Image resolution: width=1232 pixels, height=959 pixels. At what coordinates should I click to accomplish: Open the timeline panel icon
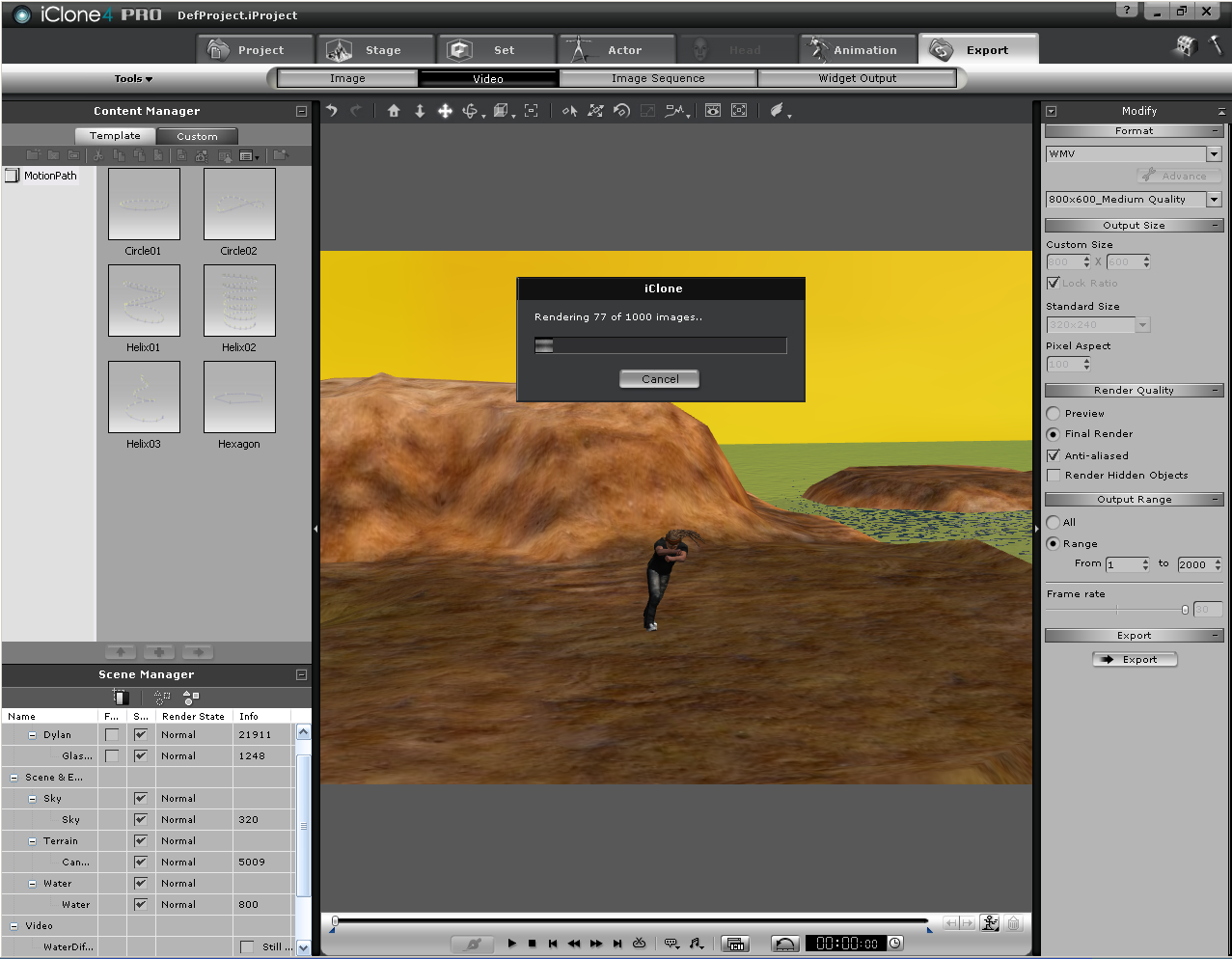[x=735, y=944]
